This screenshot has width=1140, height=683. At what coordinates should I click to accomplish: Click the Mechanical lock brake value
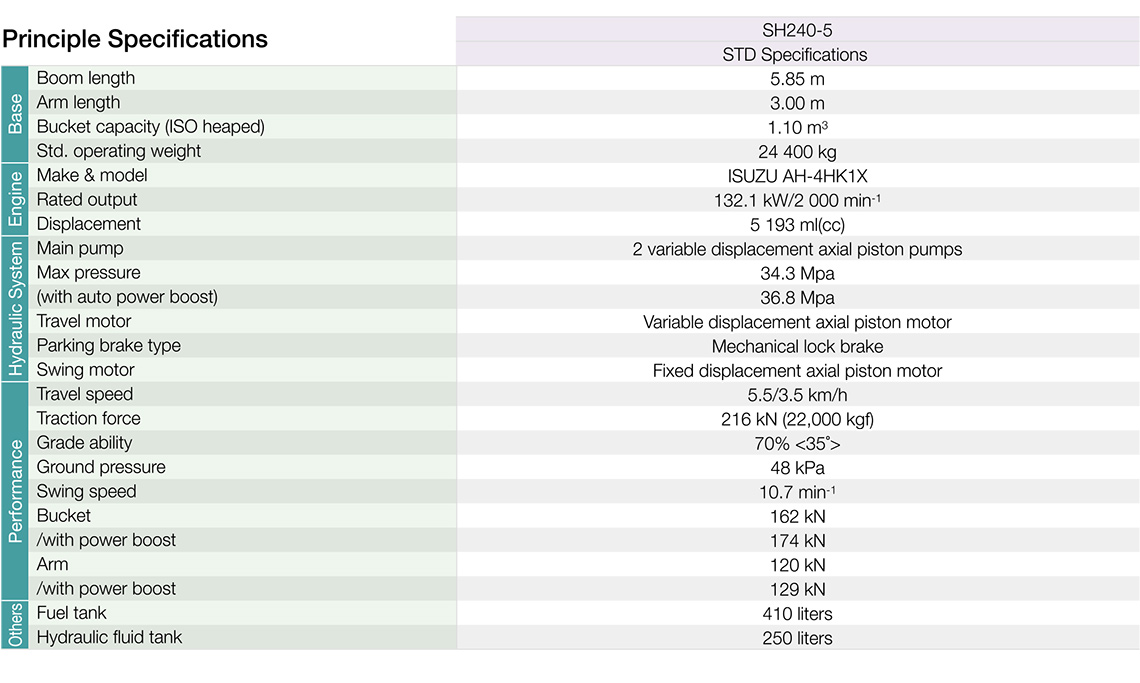coord(797,347)
